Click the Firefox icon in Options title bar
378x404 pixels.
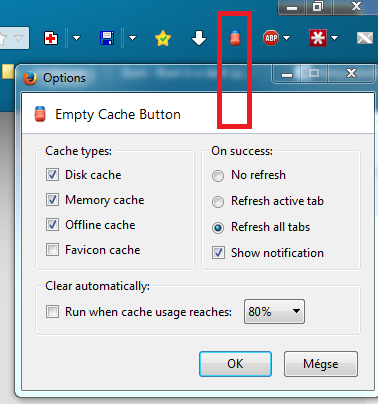point(30,78)
